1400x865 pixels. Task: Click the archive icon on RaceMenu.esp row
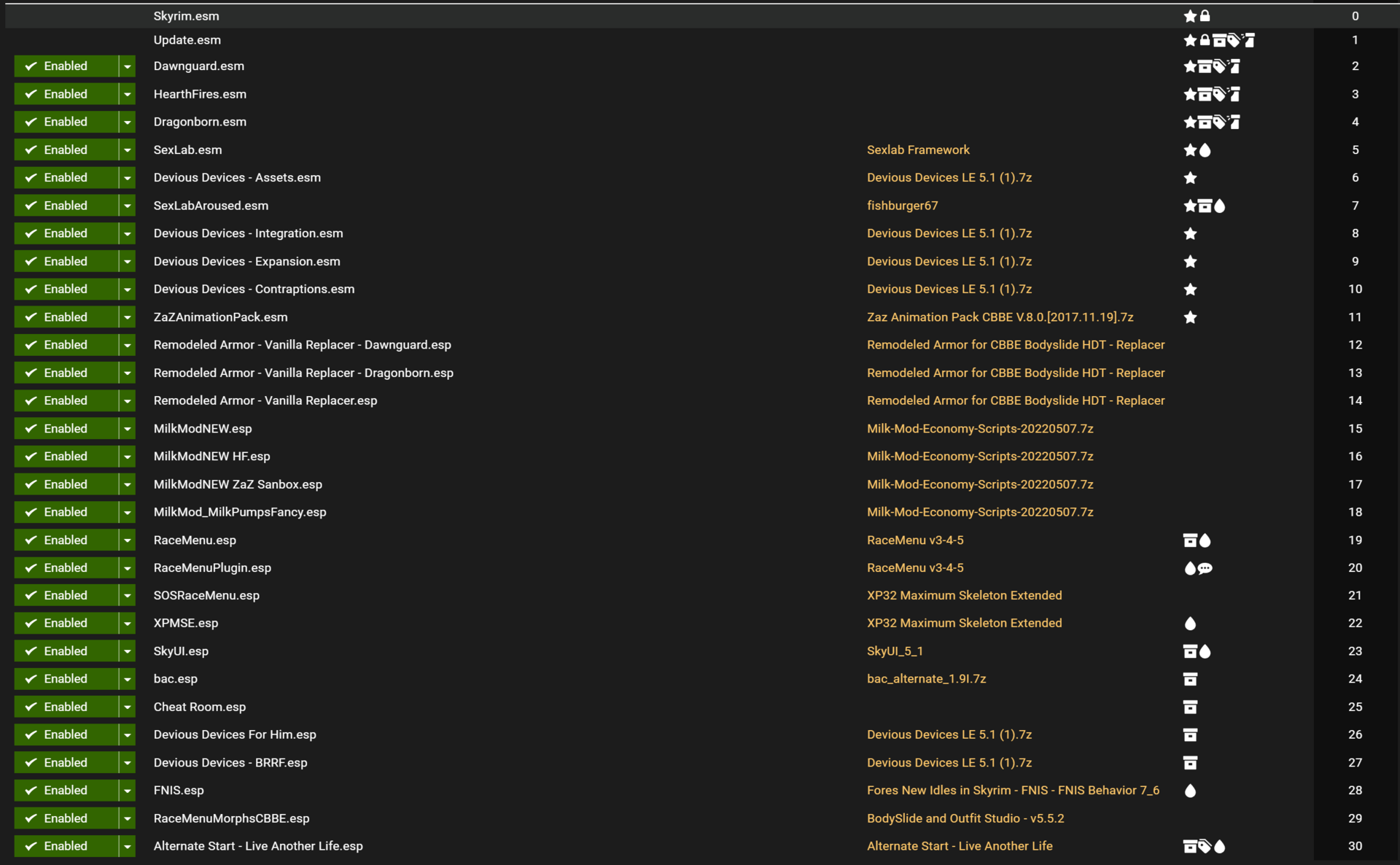tap(1190, 540)
